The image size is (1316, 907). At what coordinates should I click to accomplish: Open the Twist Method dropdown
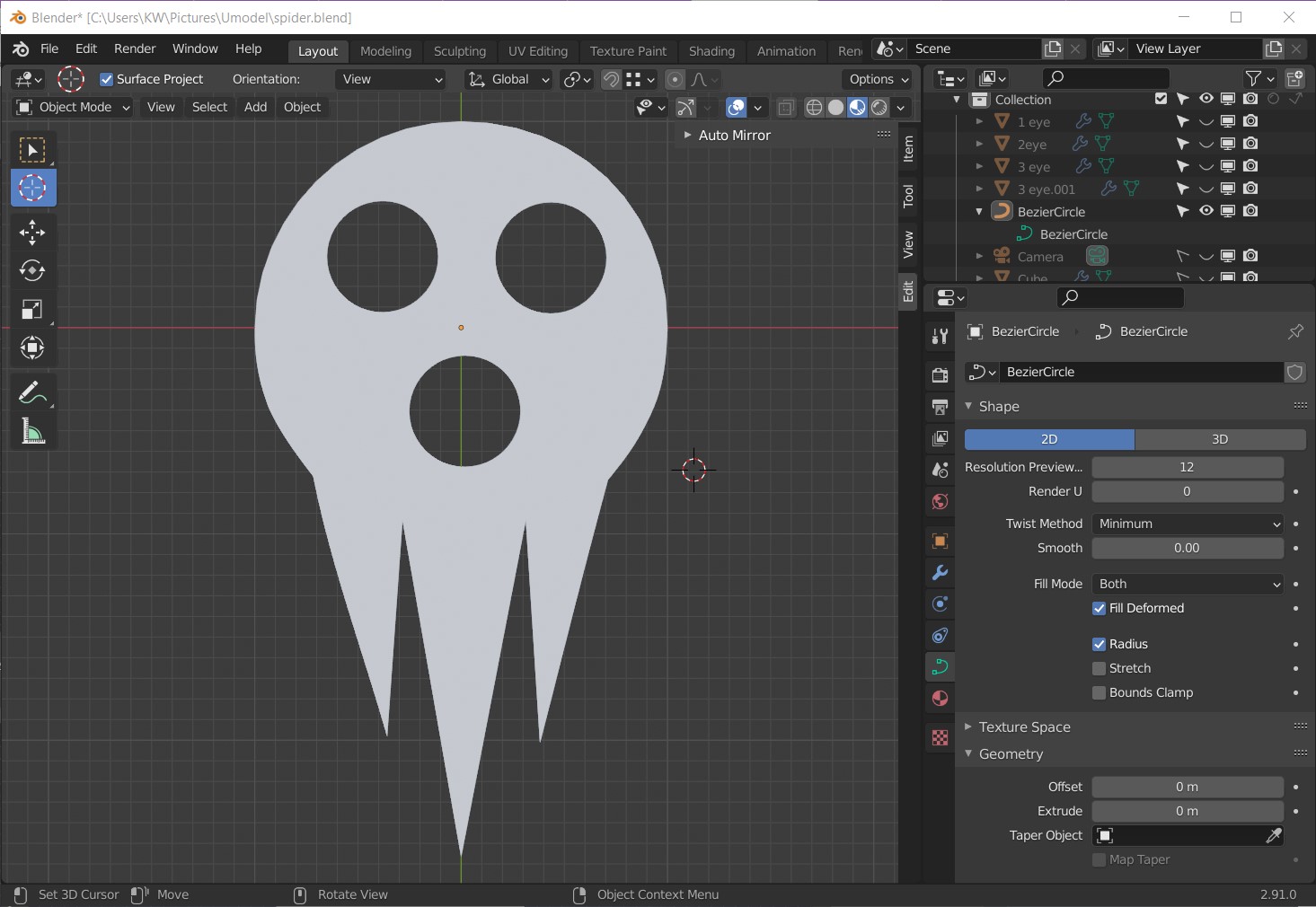coord(1188,524)
